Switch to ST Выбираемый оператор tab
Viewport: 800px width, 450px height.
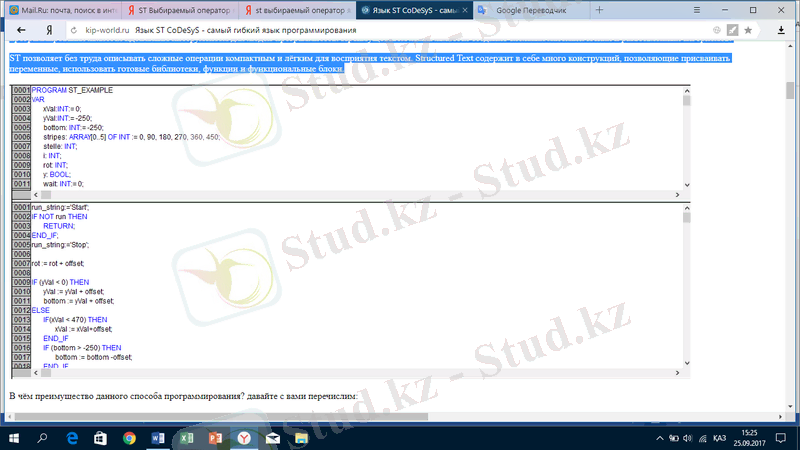tap(181, 10)
